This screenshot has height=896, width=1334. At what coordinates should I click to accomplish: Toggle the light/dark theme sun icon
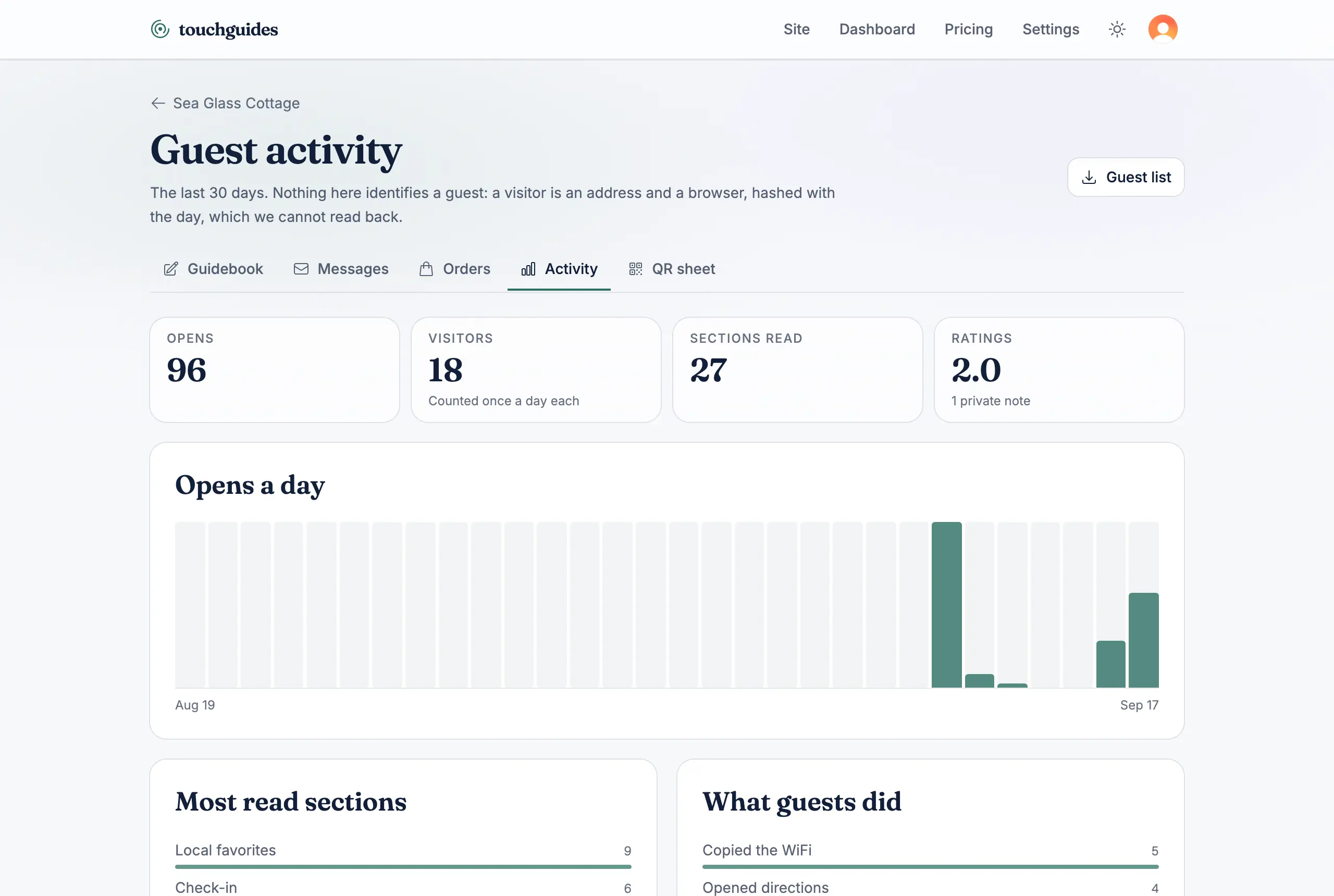1117,29
